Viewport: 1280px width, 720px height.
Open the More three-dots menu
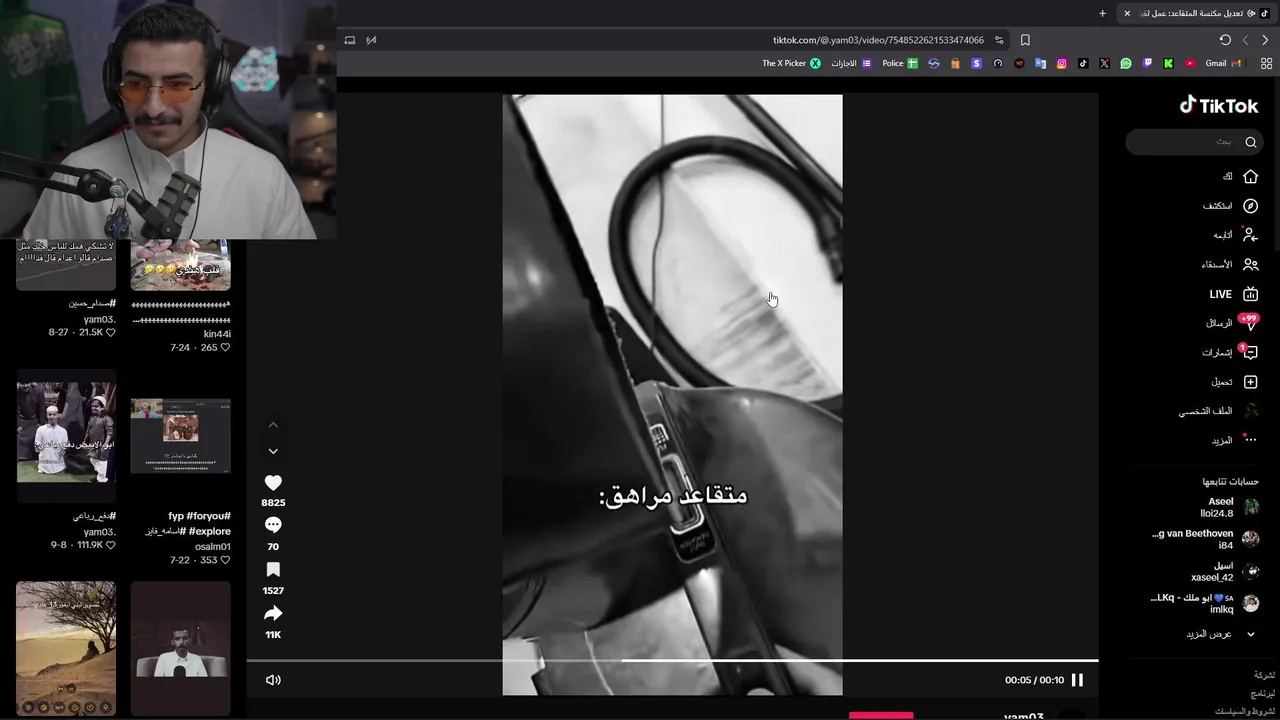[x=1250, y=440]
